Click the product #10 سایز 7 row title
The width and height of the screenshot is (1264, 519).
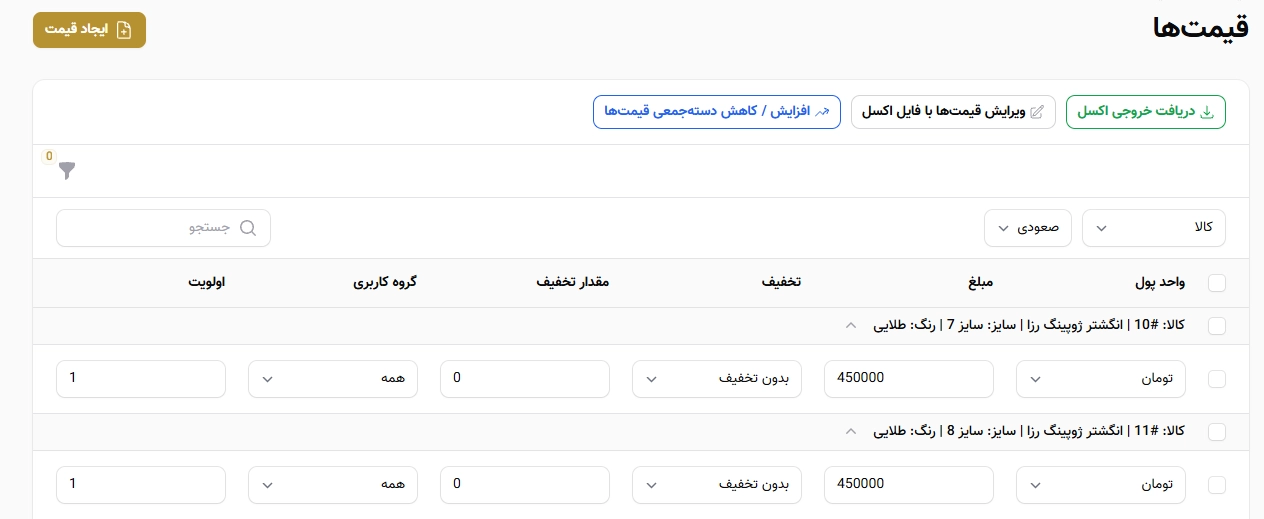pyautogui.click(x=1029, y=325)
